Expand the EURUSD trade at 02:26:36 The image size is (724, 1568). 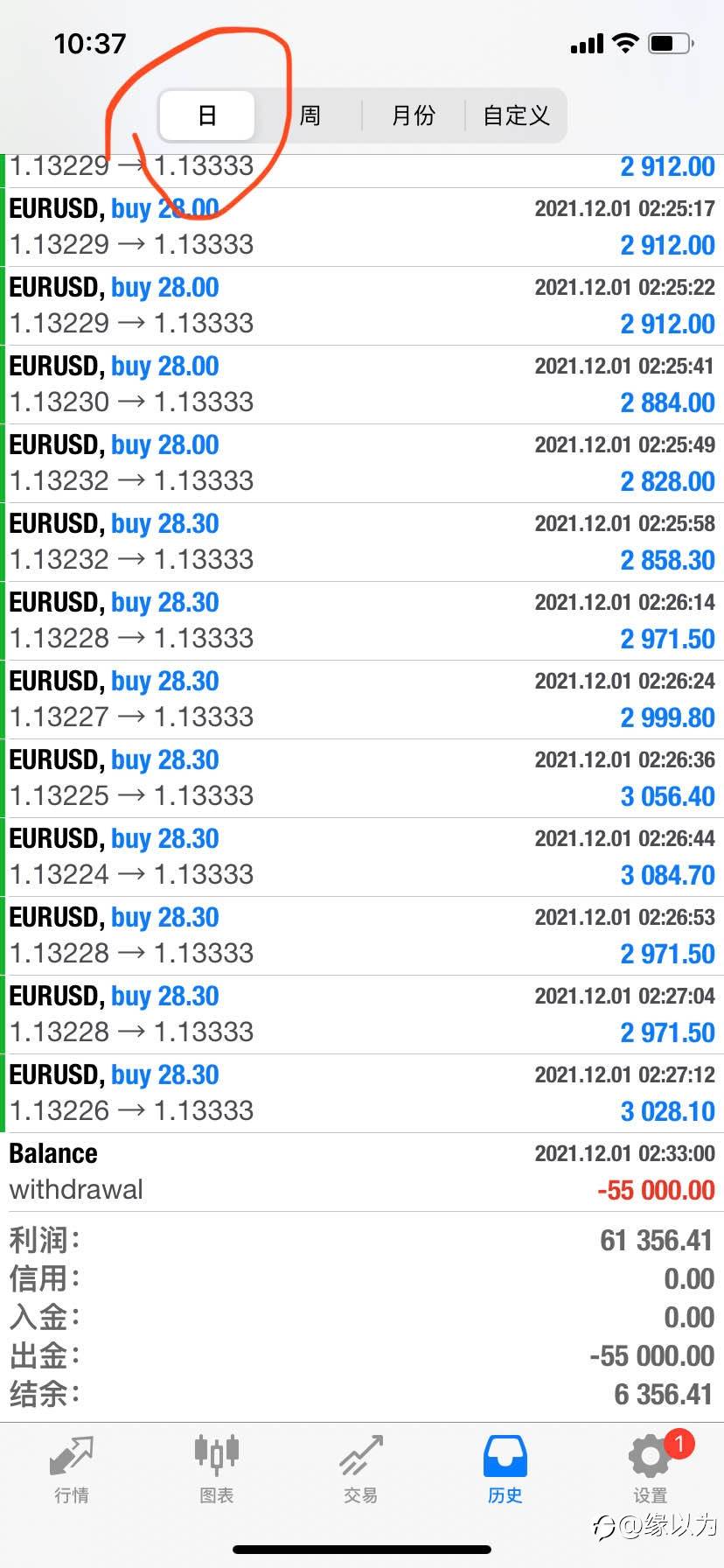click(x=362, y=779)
